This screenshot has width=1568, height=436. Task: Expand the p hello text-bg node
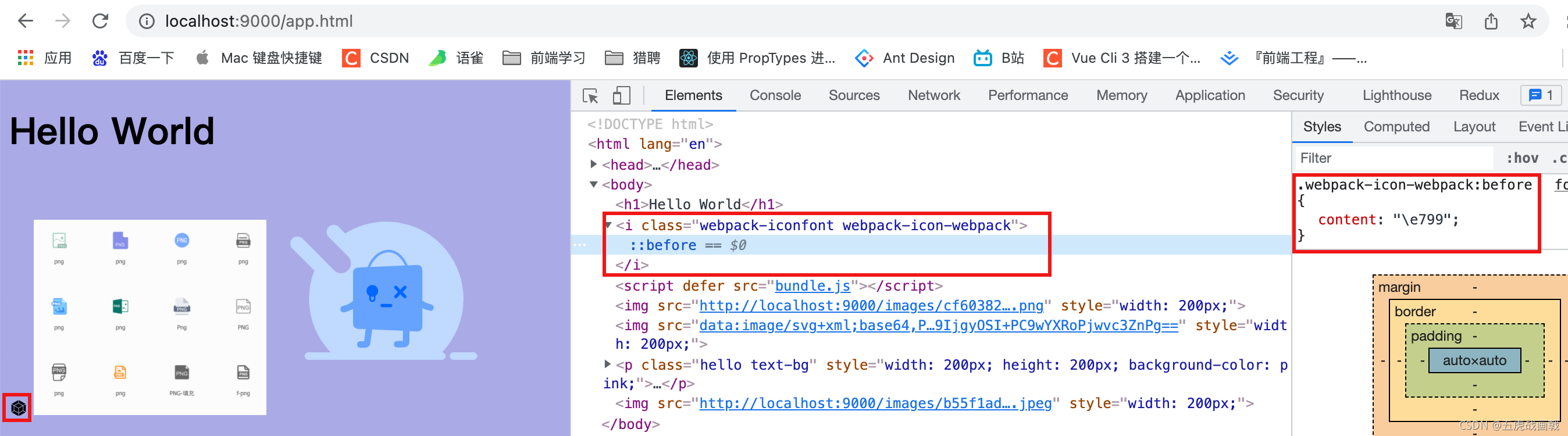[607, 364]
